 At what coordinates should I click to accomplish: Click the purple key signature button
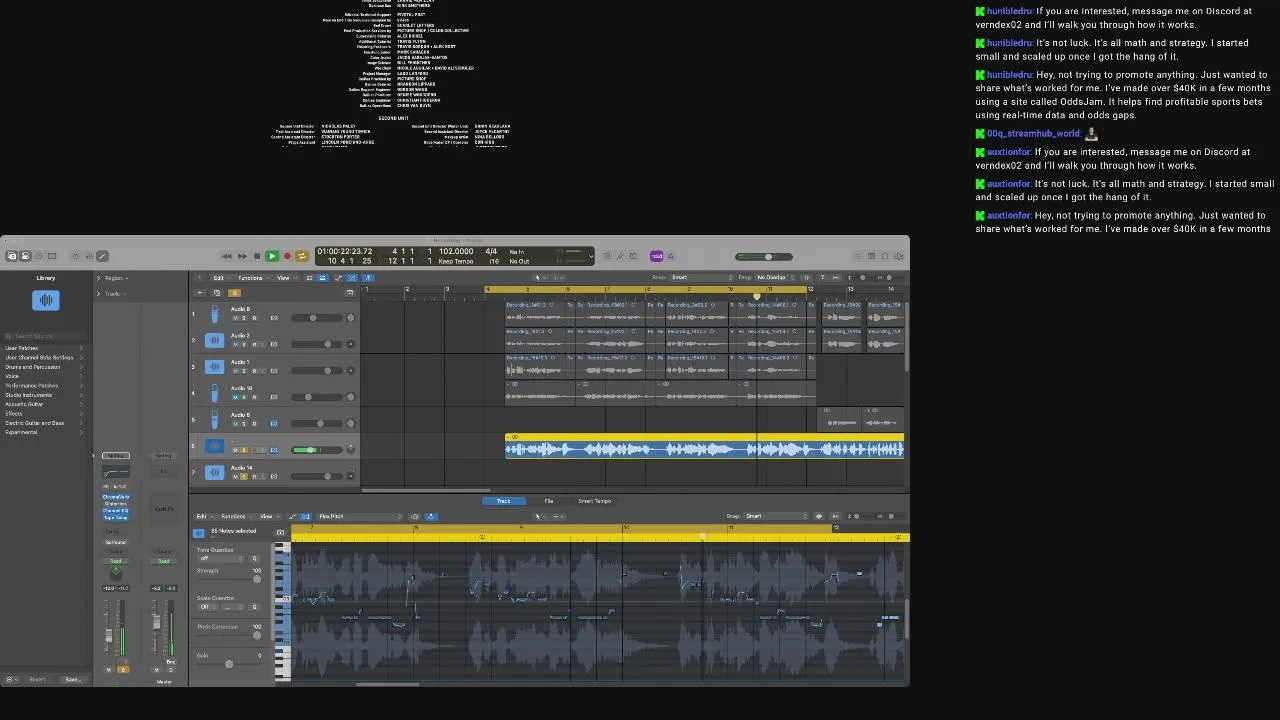[657, 256]
